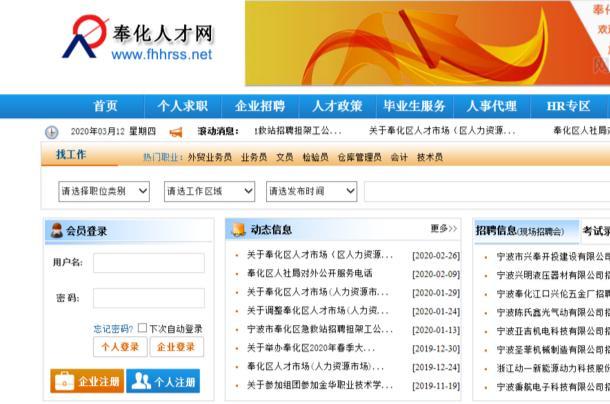
Task: Click the briefcase icon on 企业注册
Action: tap(64, 381)
